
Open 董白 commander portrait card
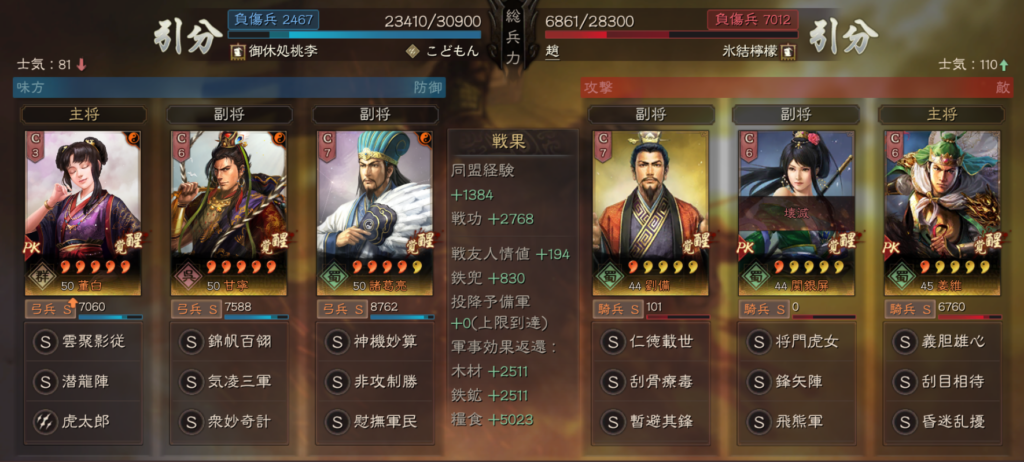point(83,213)
